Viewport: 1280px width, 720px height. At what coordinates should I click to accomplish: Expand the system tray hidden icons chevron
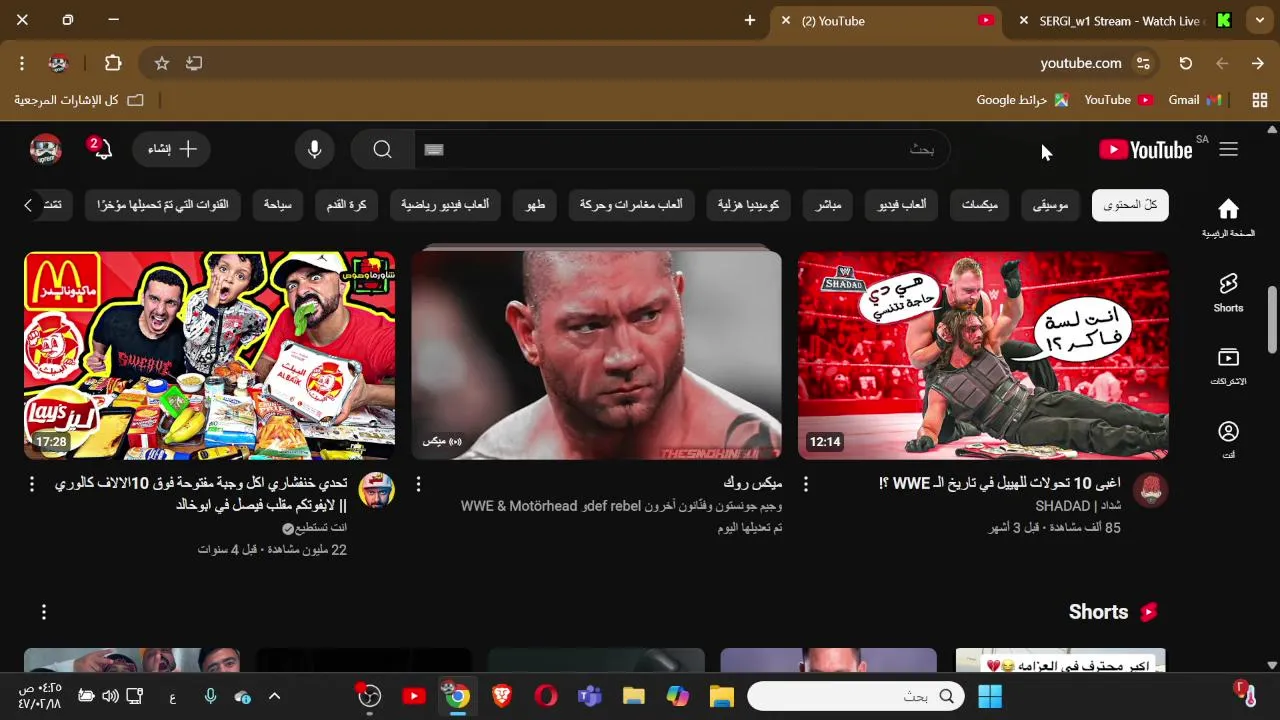(x=274, y=696)
